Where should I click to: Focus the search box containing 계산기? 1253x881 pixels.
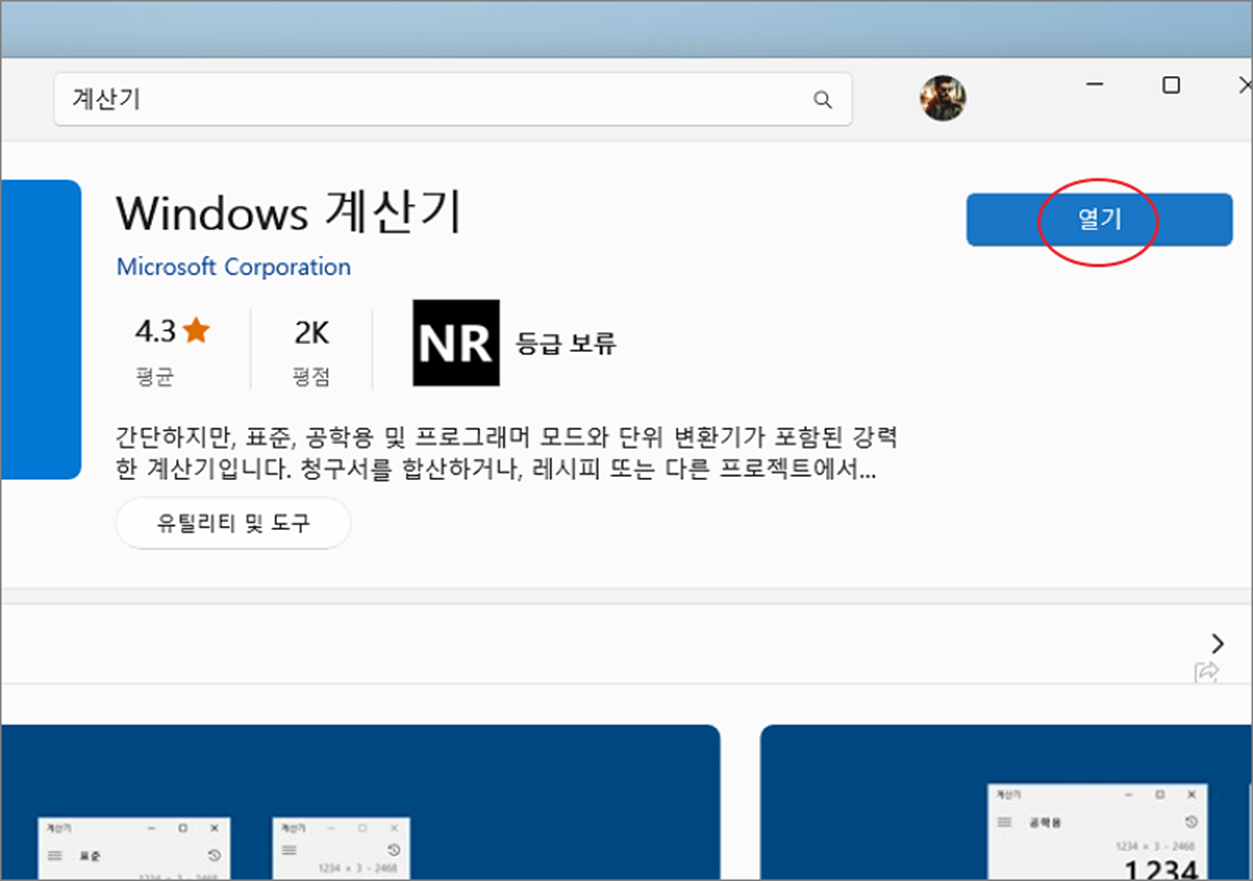coord(452,99)
